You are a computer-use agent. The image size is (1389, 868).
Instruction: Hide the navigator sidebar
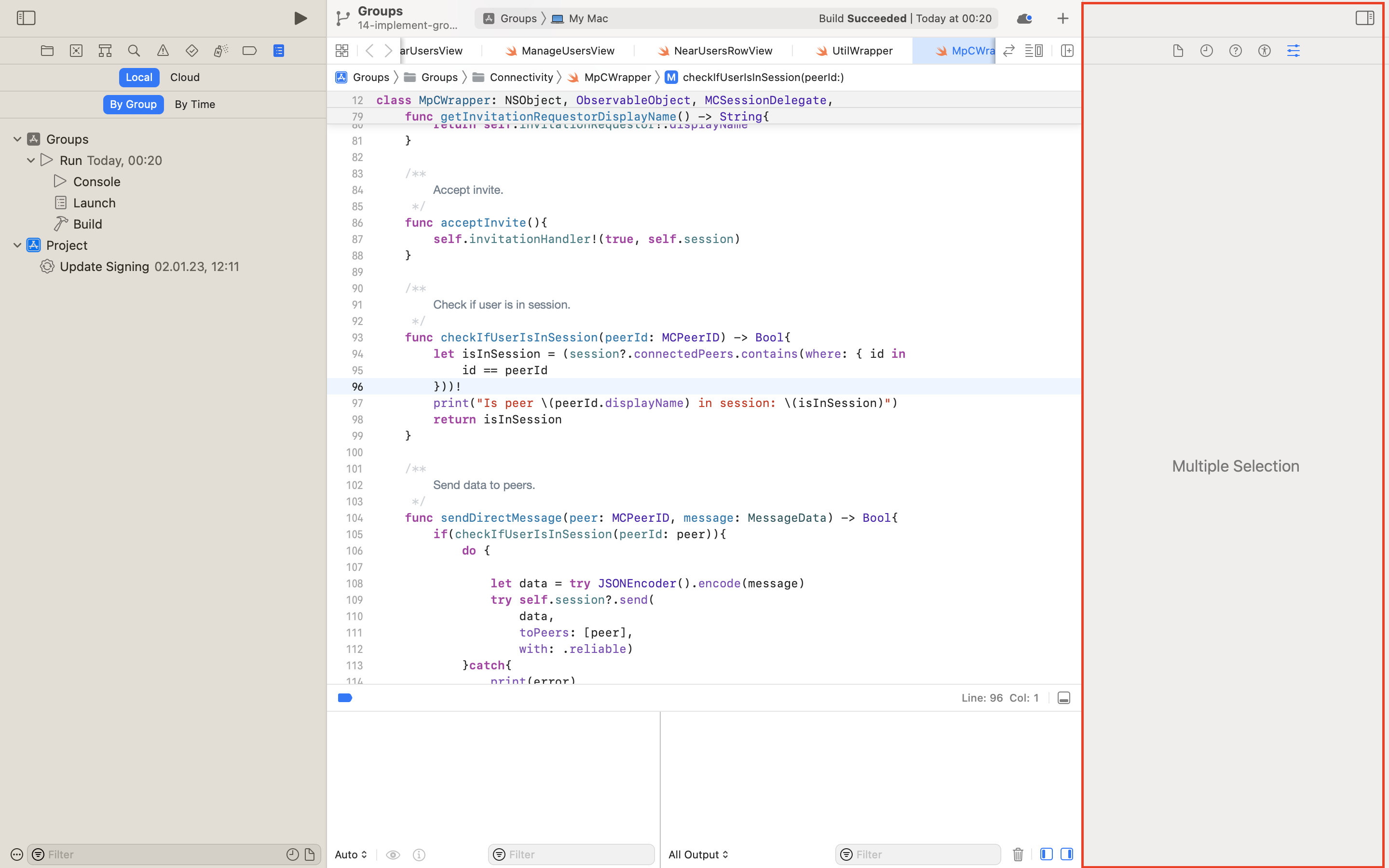(26, 18)
